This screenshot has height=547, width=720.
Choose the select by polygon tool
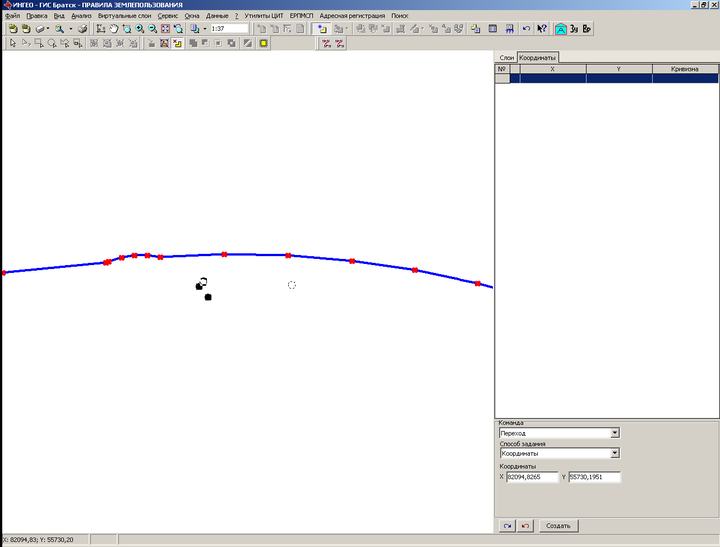(65, 43)
